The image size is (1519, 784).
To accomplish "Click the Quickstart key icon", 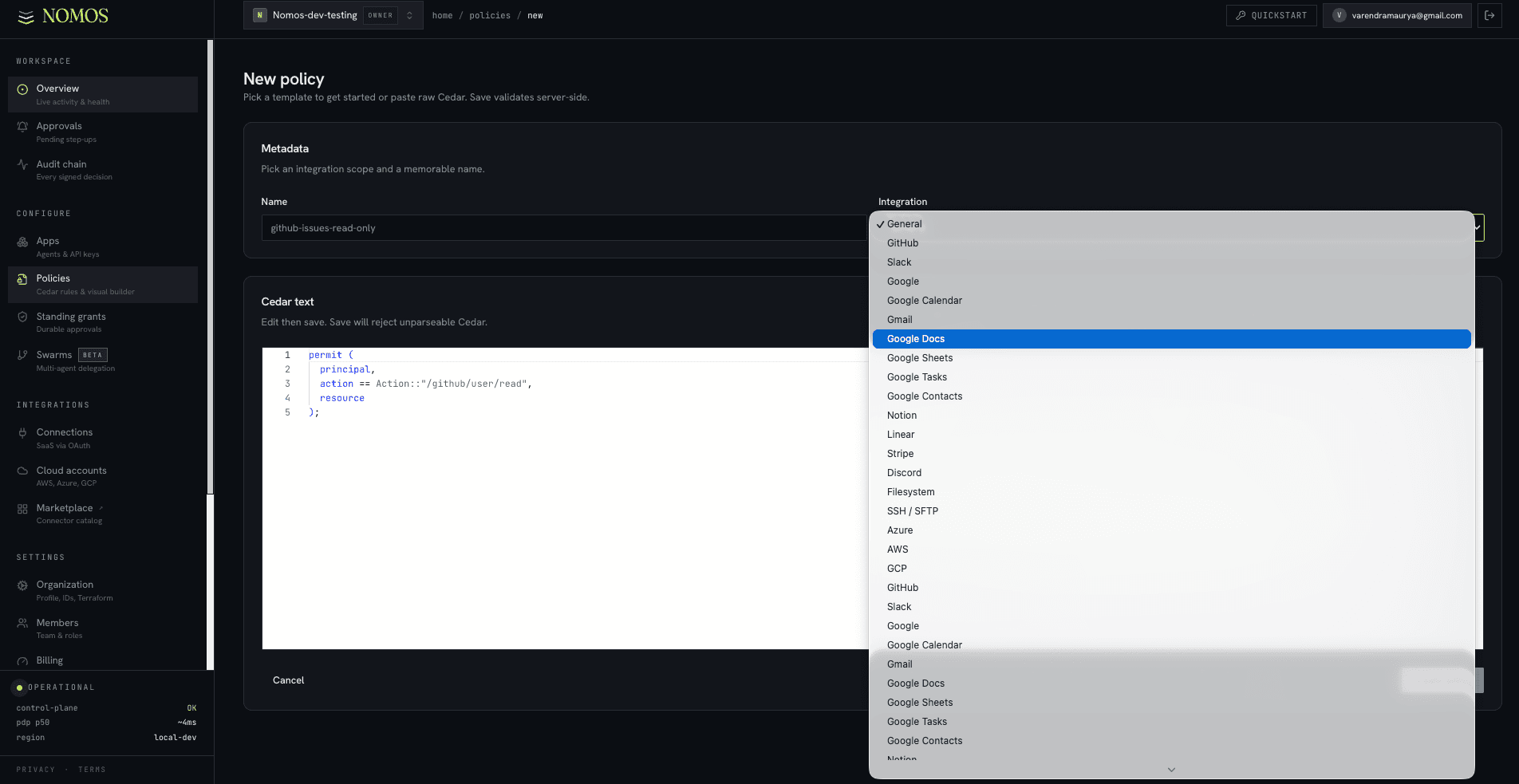I will coord(1241,15).
